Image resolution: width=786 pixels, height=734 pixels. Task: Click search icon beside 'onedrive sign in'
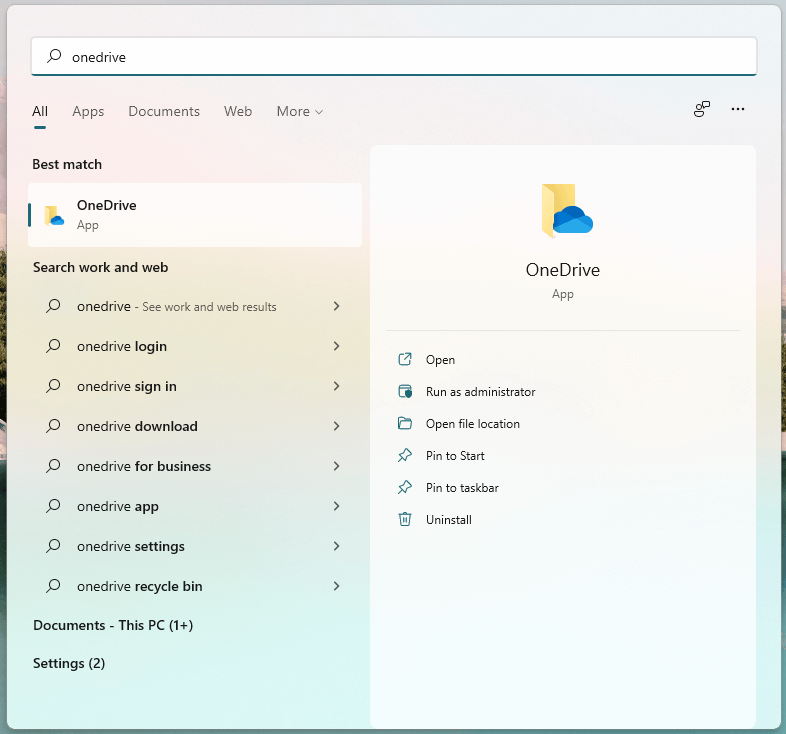(53, 386)
